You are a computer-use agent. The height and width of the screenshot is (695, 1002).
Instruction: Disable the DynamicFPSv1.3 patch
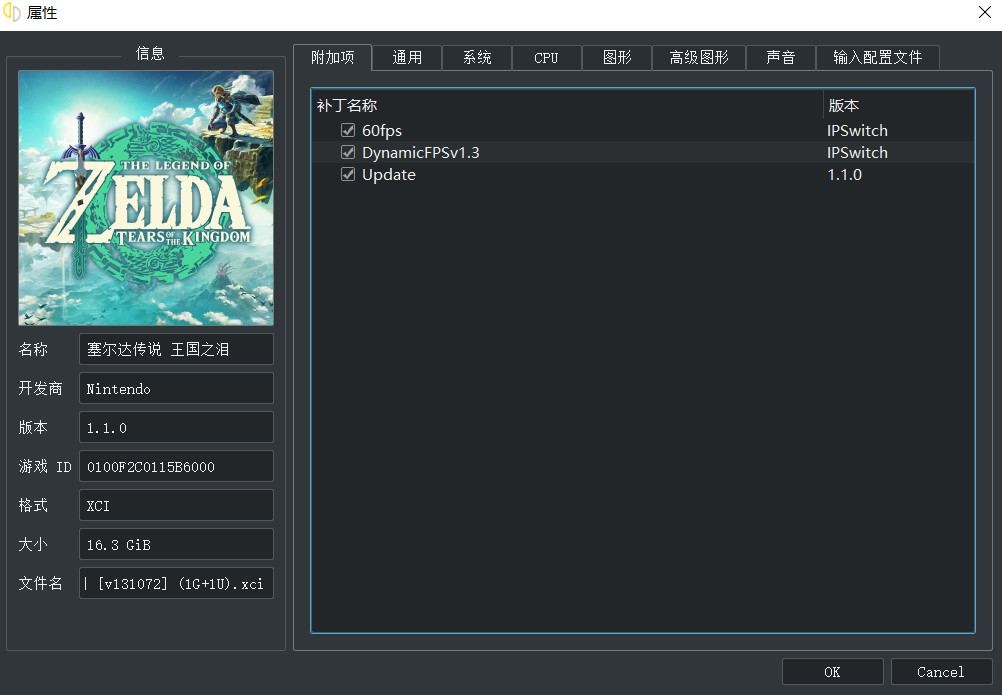(348, 152)
